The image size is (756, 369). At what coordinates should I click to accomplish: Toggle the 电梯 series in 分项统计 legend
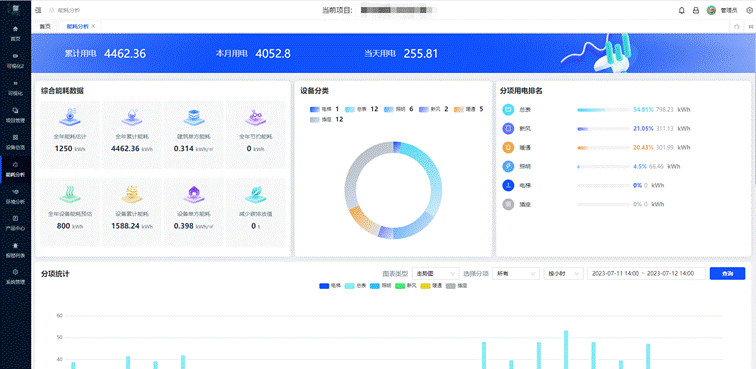[x=330, y=286]
